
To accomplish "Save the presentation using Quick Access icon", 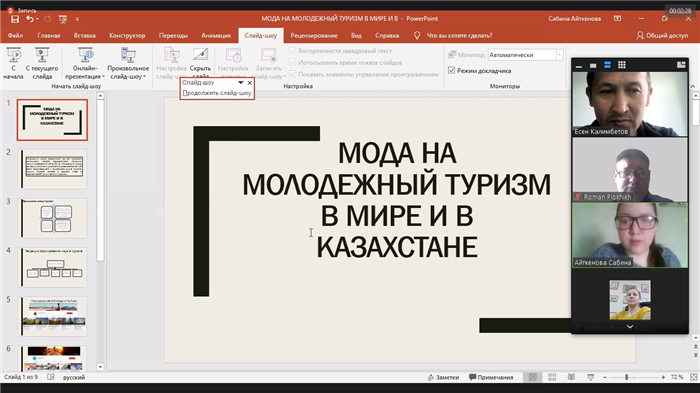I will pyautogui.click(x=15, y=19).
